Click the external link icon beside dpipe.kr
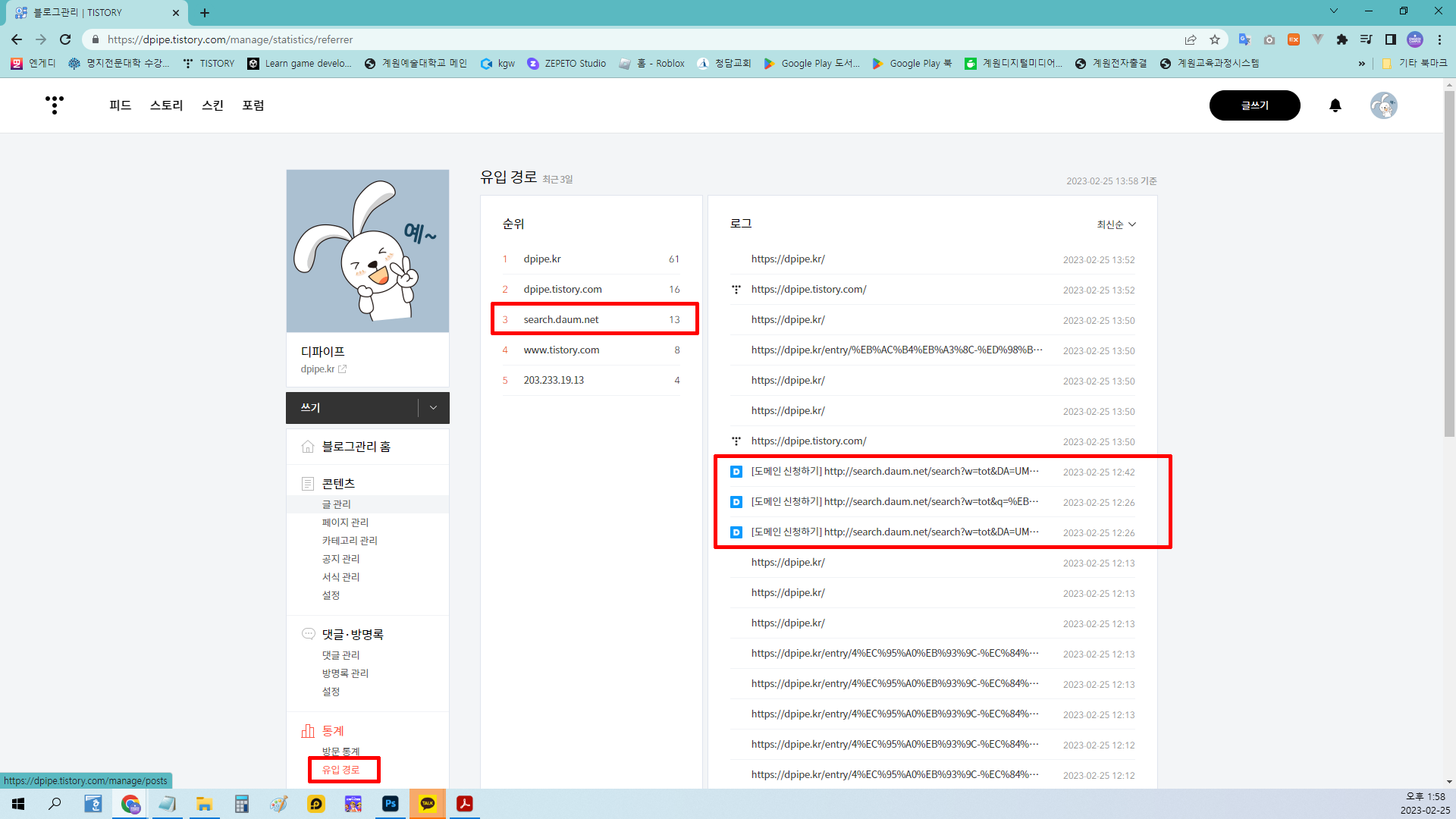1456x819 pixels. [x=343, y=369]
